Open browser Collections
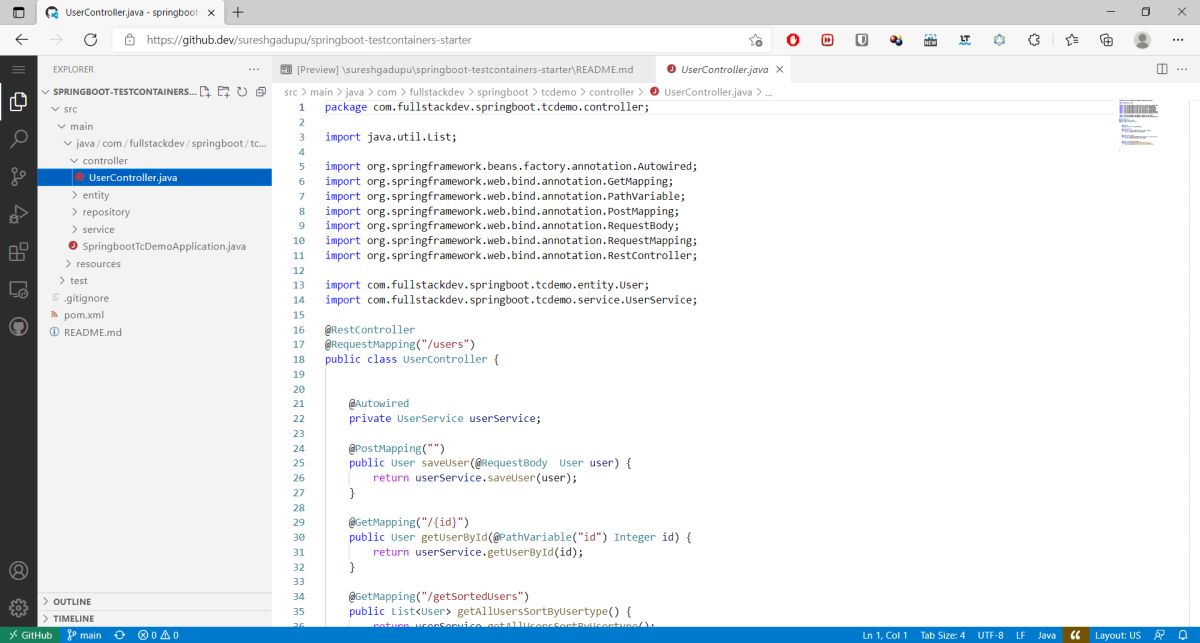The height and width of the screenshot is (643, 1200). tap(1106, 40)
